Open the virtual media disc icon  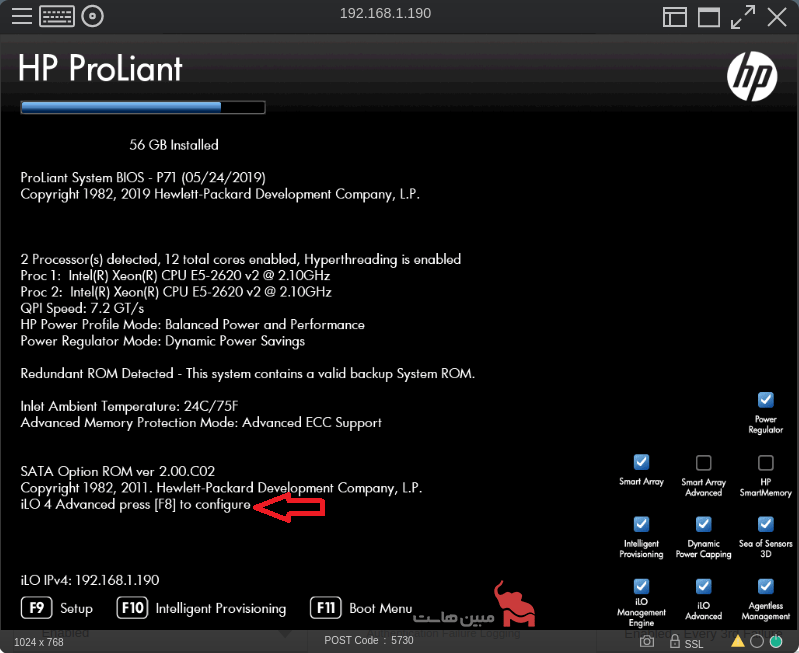click(92, 16)
